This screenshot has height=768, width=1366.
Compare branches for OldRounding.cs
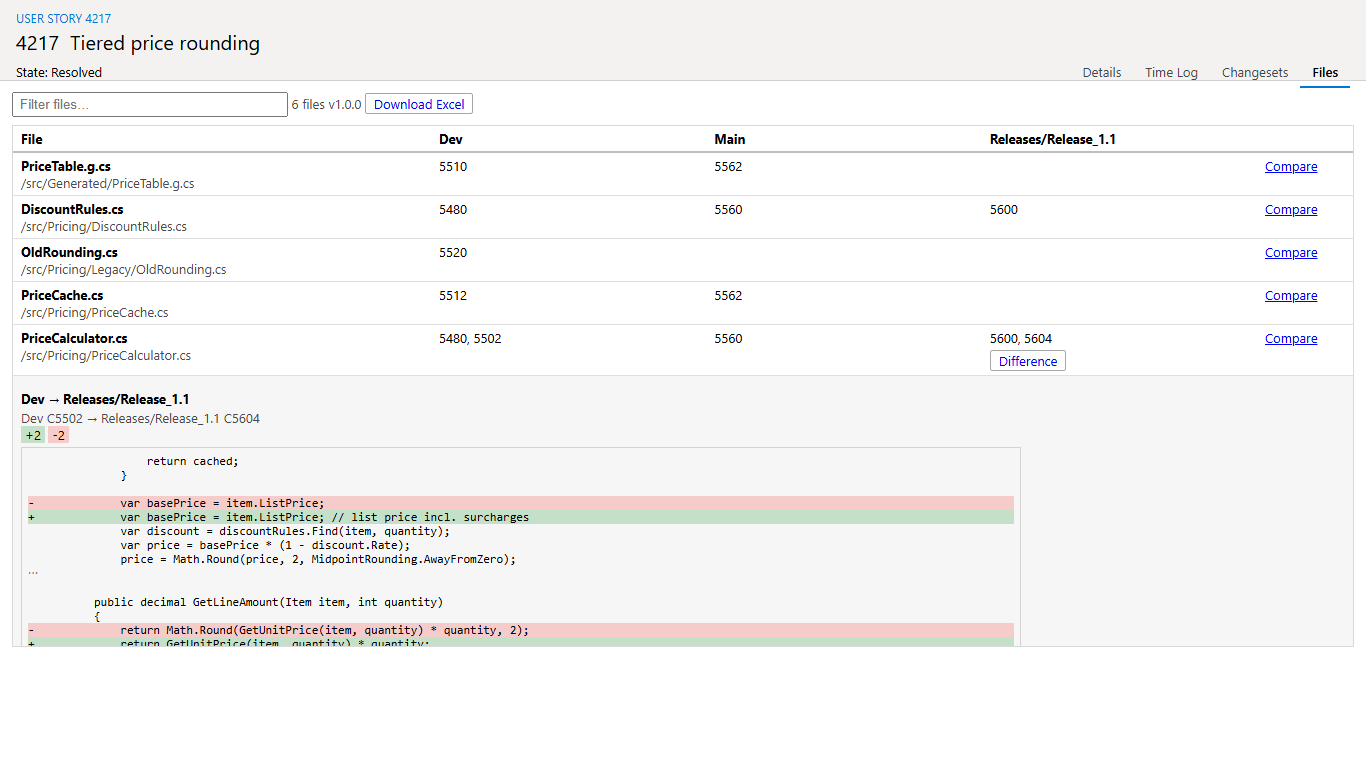[x=1291, y=253]
